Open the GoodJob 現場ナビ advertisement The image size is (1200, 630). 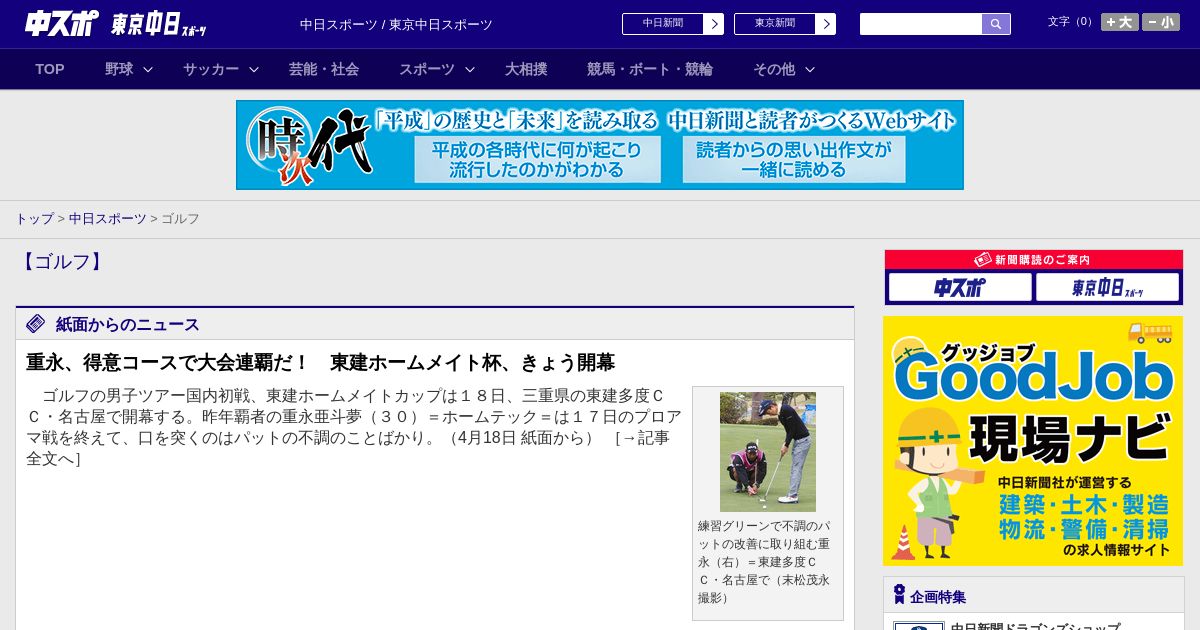pyautogui.click(x=1033, y=441)
